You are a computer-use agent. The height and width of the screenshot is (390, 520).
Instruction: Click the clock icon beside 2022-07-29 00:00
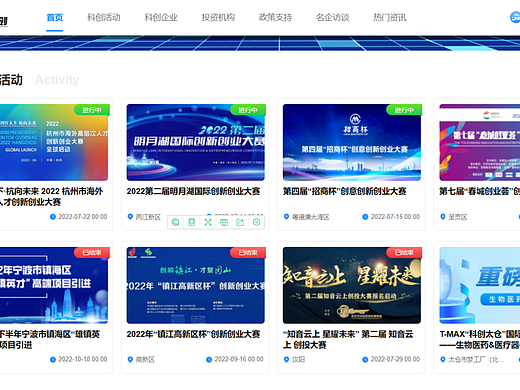pyautogui.click(x=365, y=359)
